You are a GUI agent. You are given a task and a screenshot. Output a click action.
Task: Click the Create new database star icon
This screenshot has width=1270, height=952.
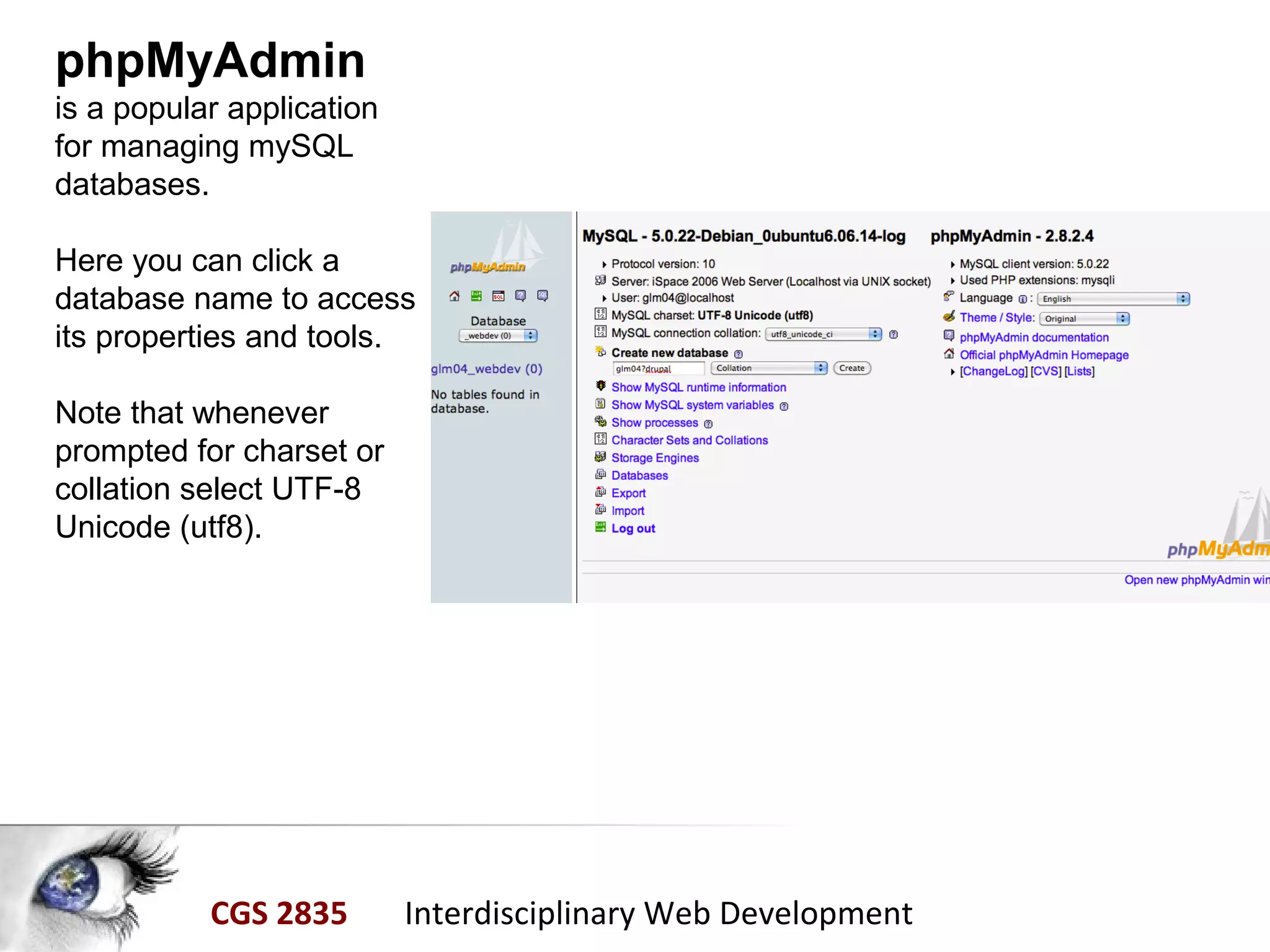(x=600, y=351)
